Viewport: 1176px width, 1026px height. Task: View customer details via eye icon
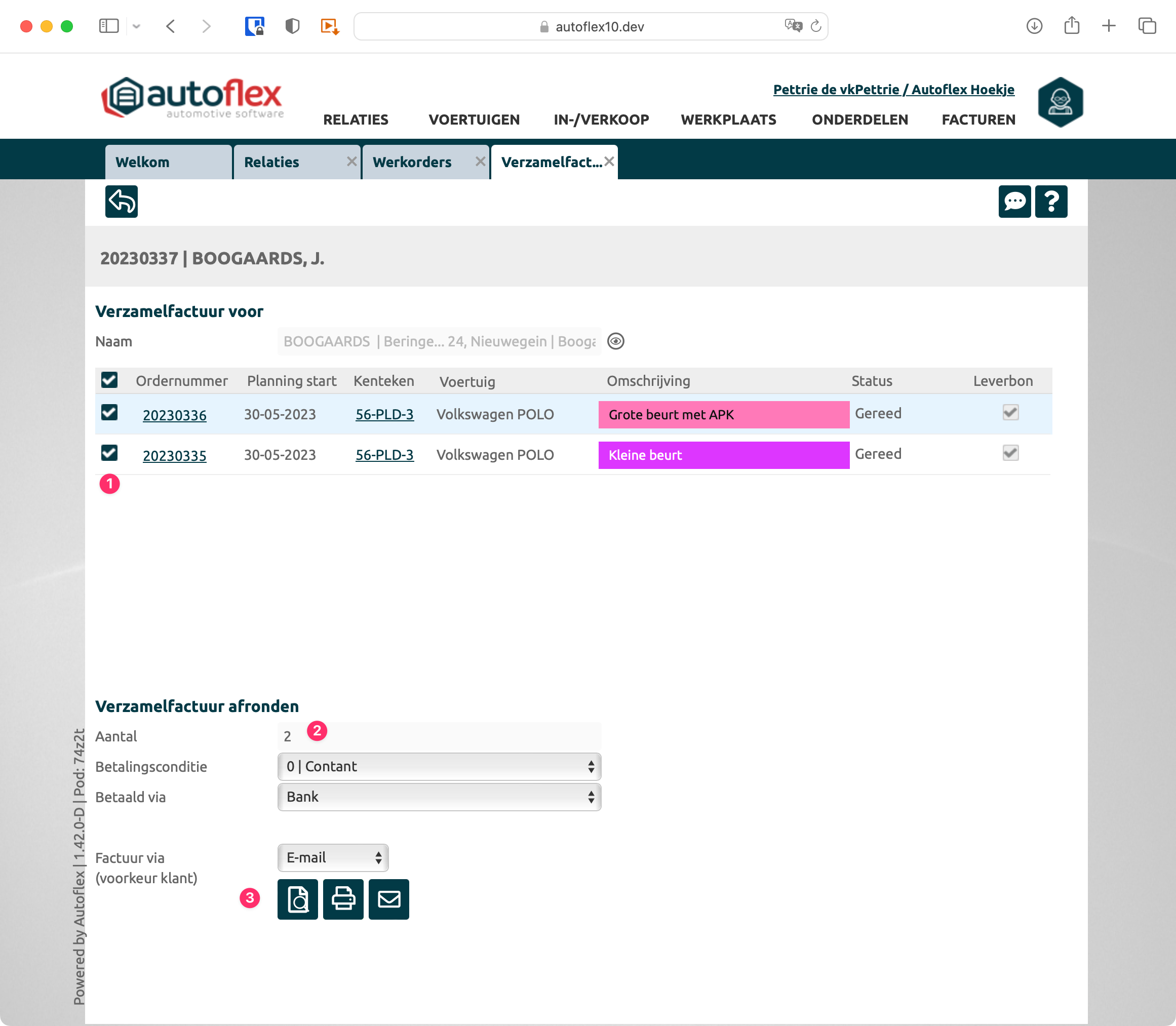click(x=615, y=341)
